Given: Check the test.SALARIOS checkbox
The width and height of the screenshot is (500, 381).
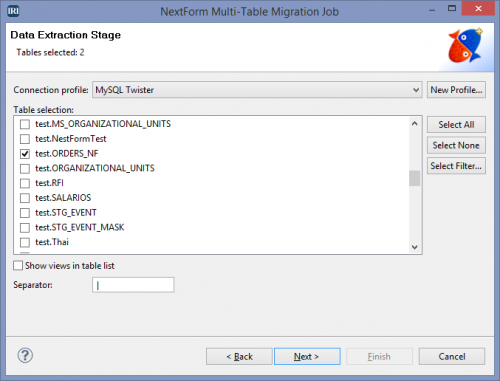Looking at the screenshot, I should pyautogui.click(x=25, y=198).
